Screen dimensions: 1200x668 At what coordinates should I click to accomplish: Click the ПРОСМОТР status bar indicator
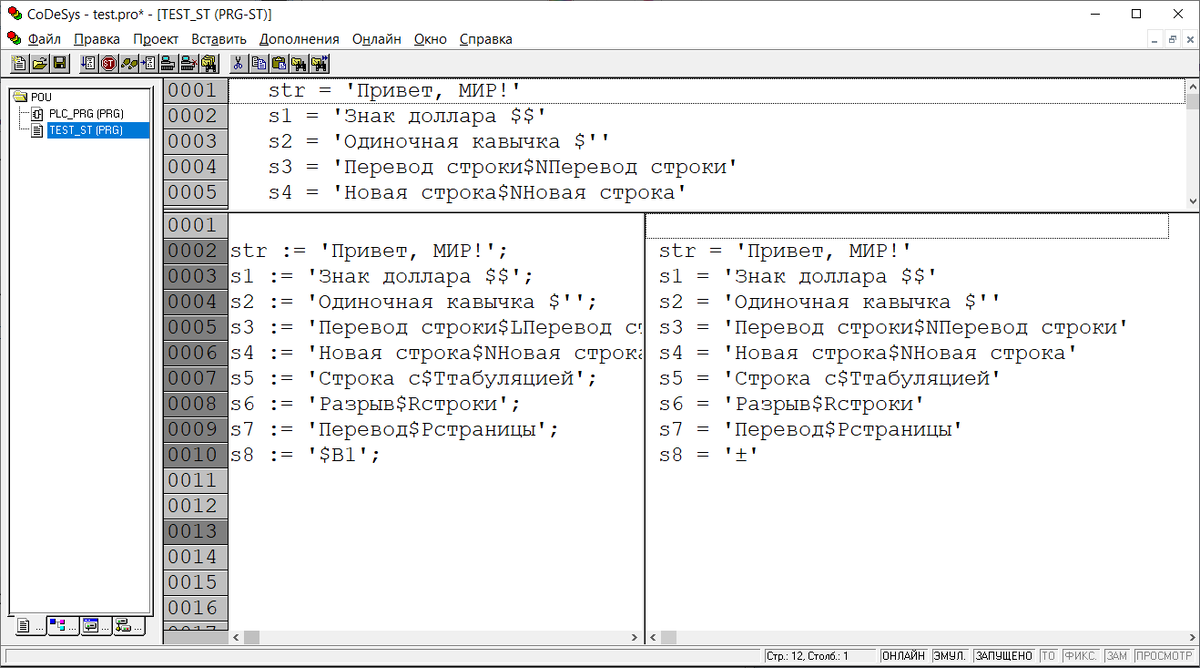[x=1163, y=656]
